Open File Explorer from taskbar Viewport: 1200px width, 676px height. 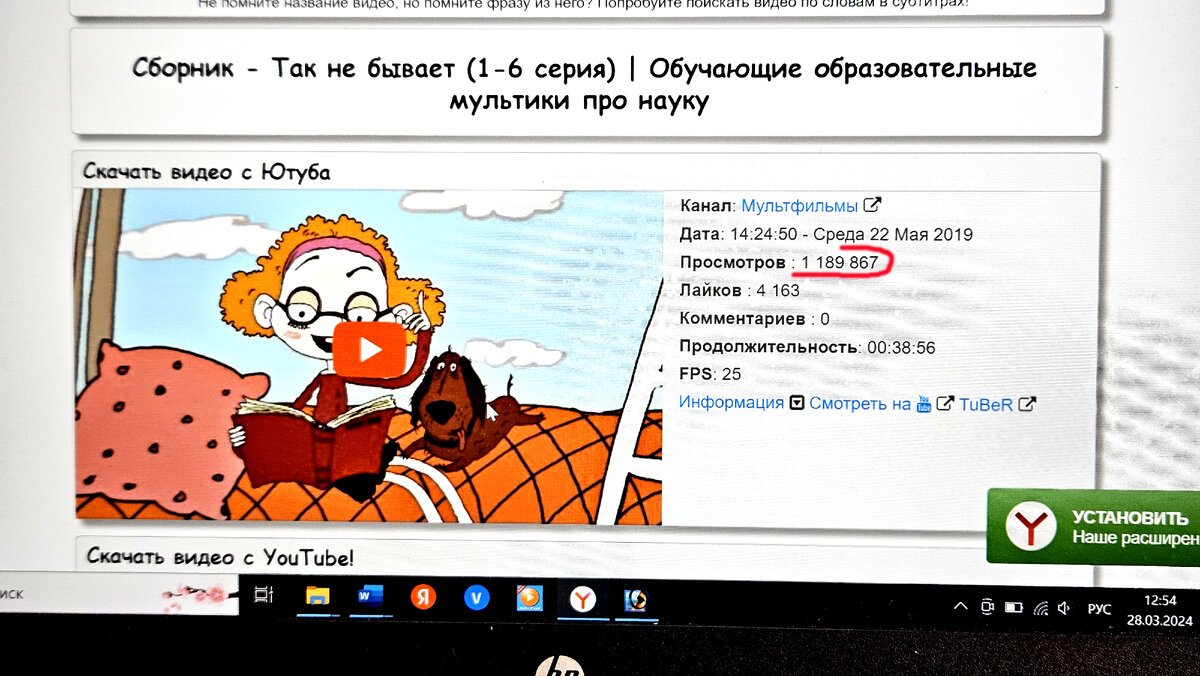[317, 597]
